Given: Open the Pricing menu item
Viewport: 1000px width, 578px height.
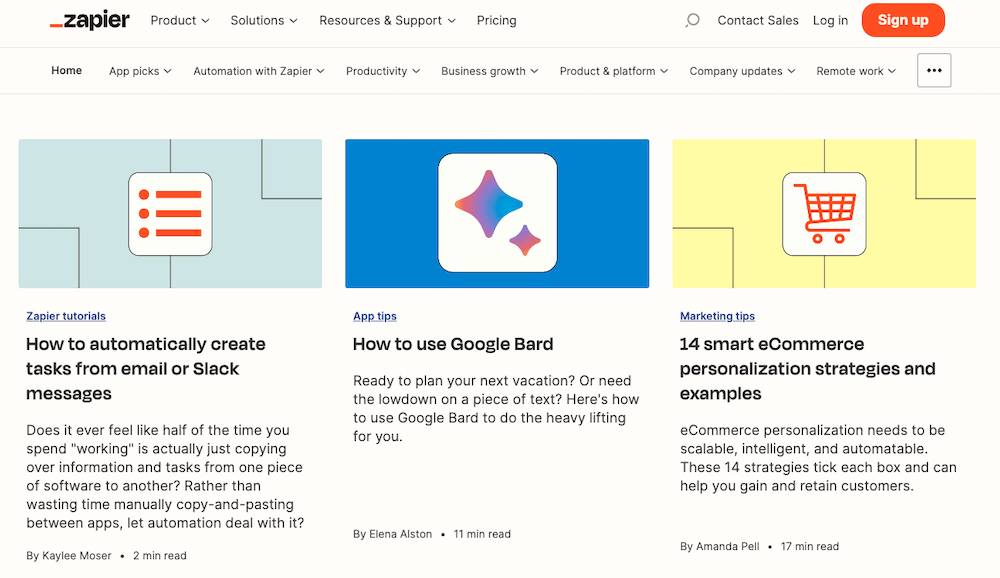Looking at the screenshot, I should (x=496, y=20).
